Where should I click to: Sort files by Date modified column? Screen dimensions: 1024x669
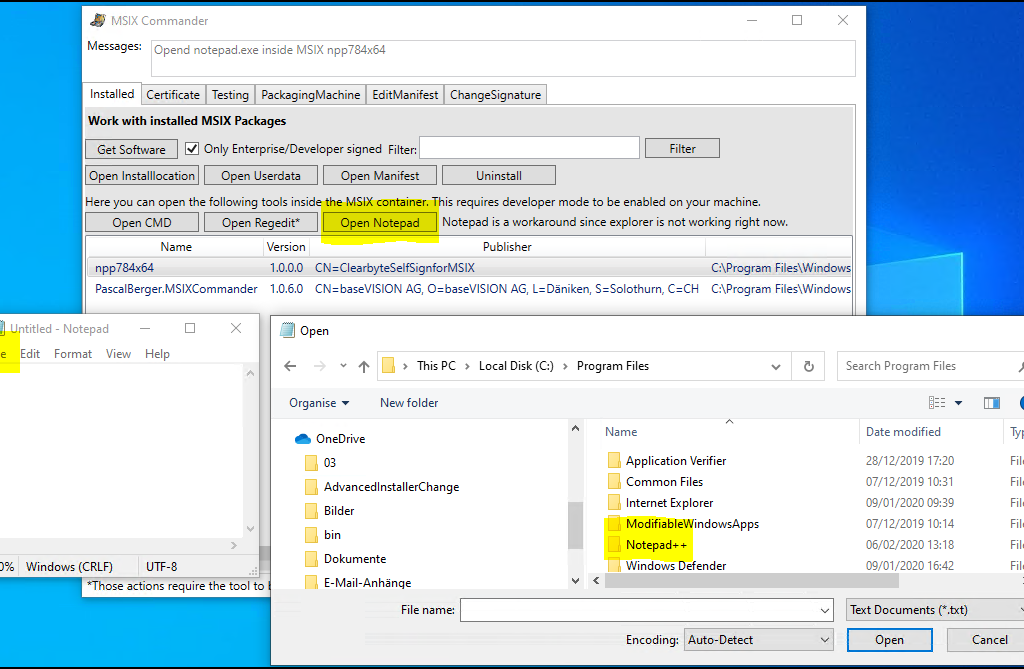[903, 432]
